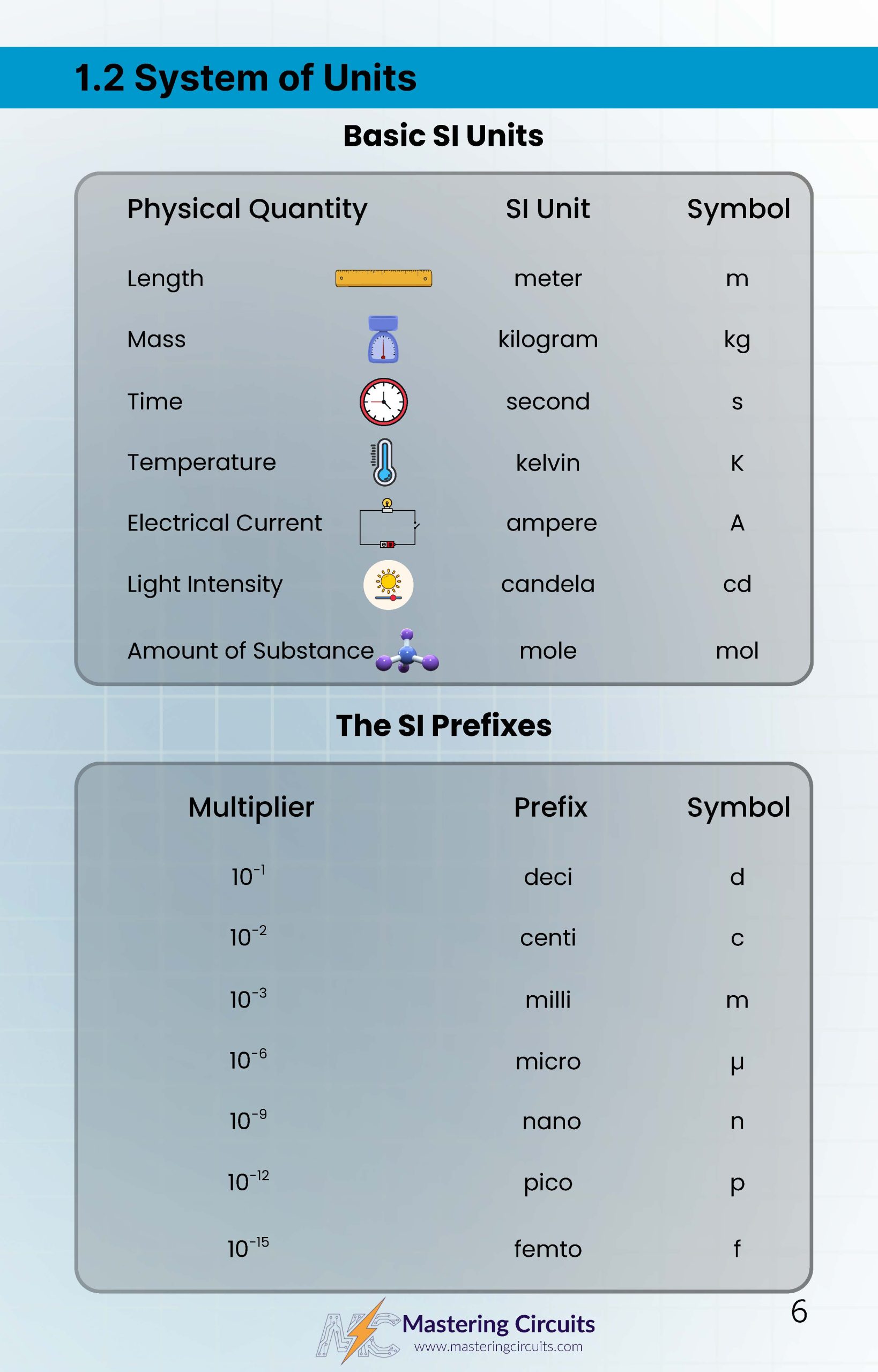The image size is (878, 1372).
Task: Select the word kilogram
Action: point(548,340)
